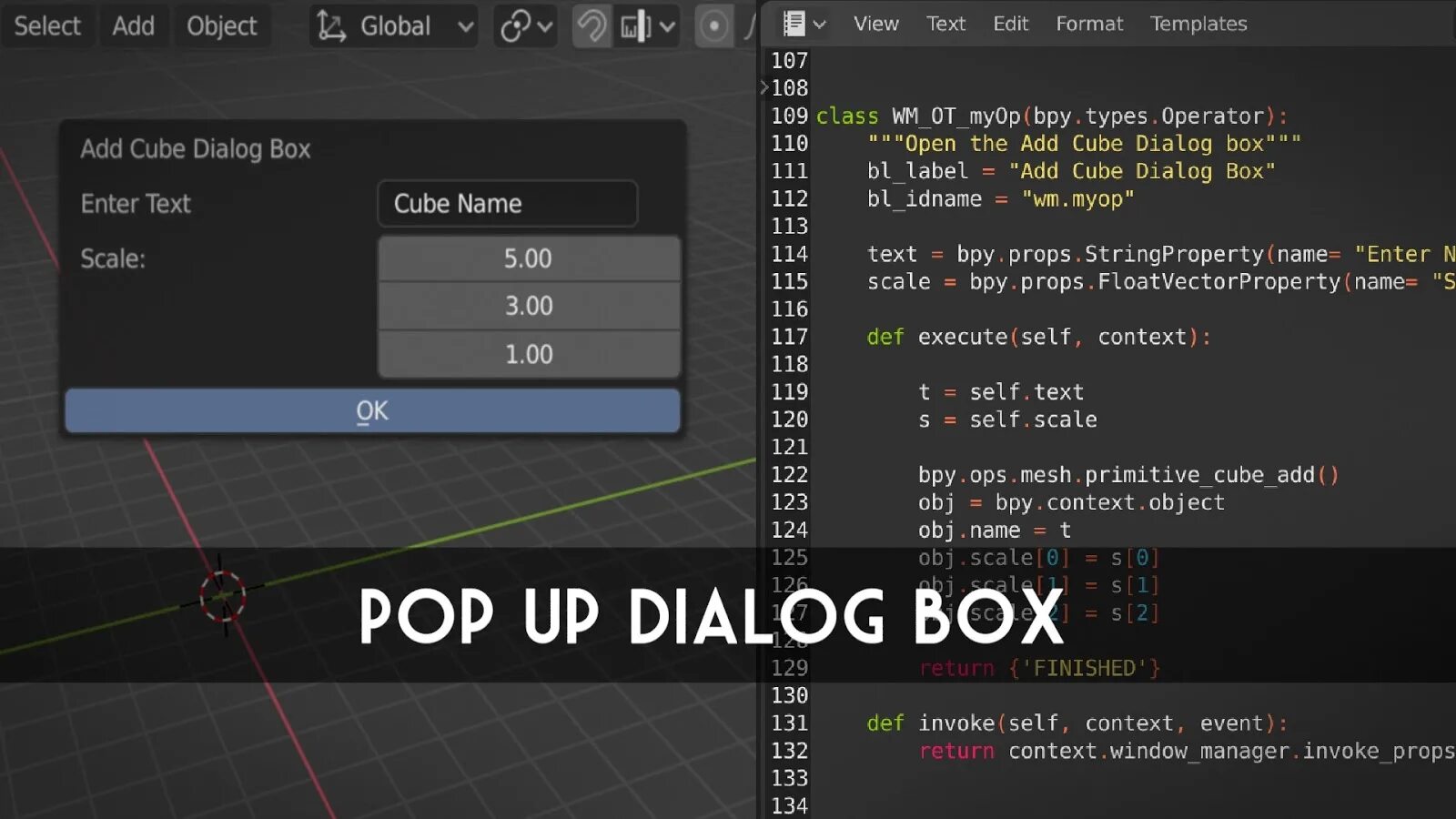Open the Global transform orientation dropdown
The width and height of the screenshot is (1456, 819).
coord(394,25)
